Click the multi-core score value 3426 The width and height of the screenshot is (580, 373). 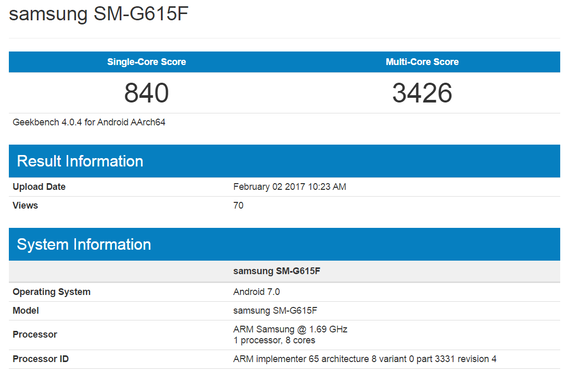422,93
